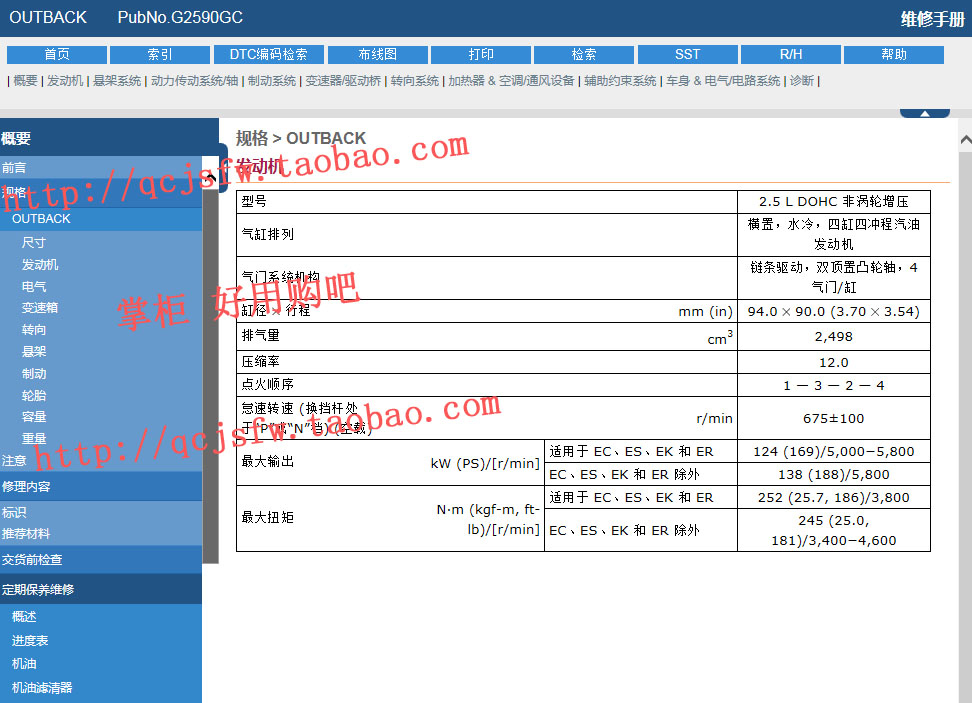
Task: Open the 推荐材料 sidebar item
Action: pos(26,534)
